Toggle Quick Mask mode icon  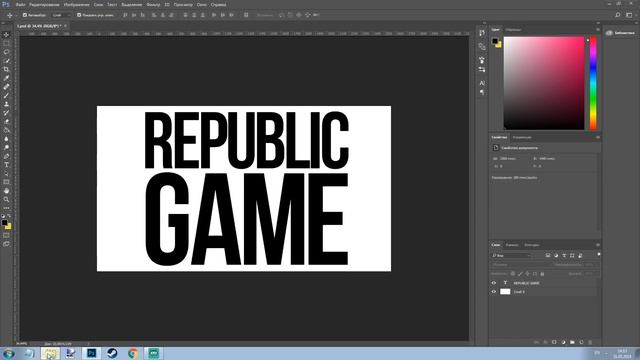(6, 235)
